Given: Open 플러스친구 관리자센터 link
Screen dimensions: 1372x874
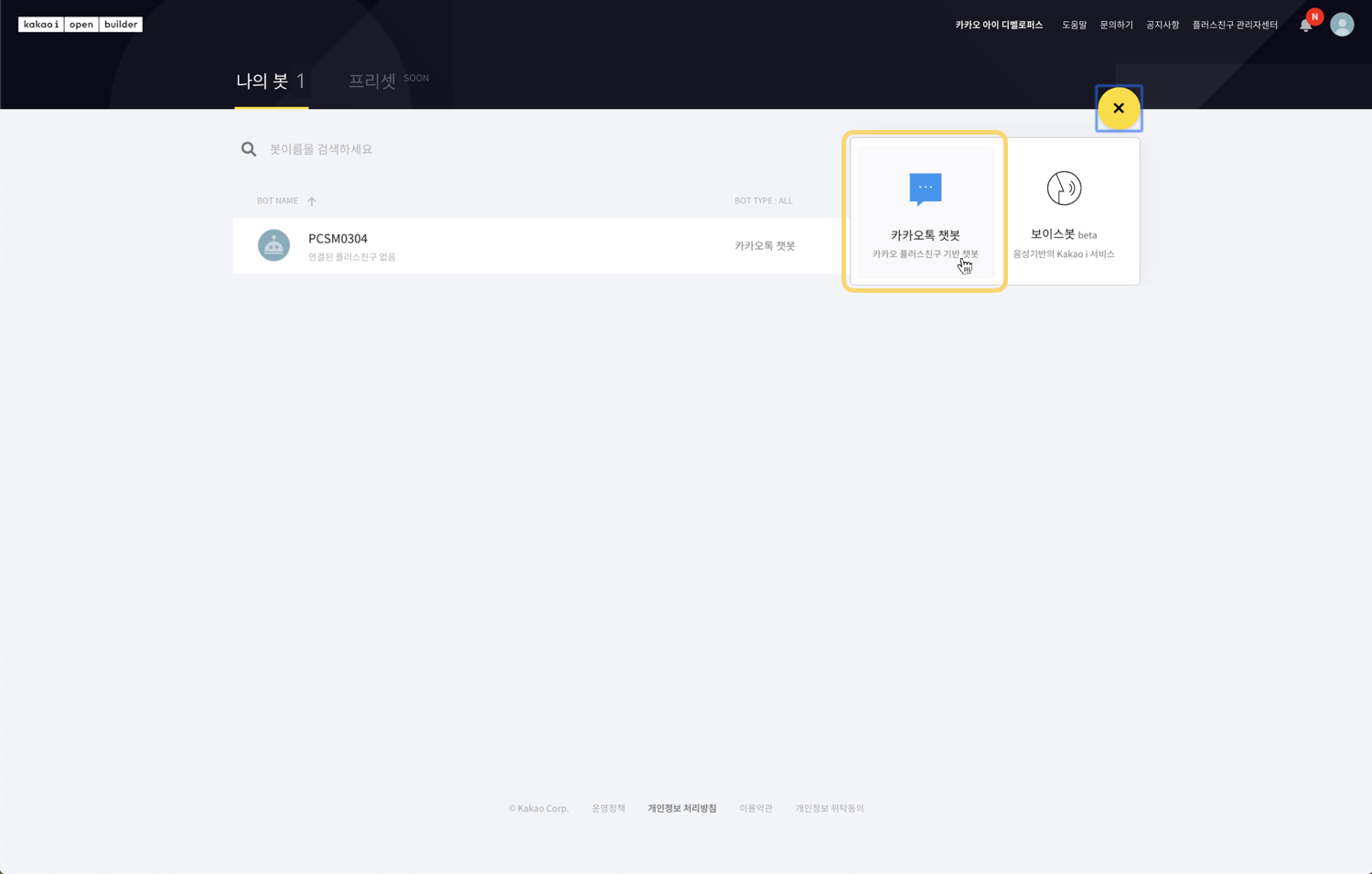Looking at the screenshot, I should (1235, 25).
